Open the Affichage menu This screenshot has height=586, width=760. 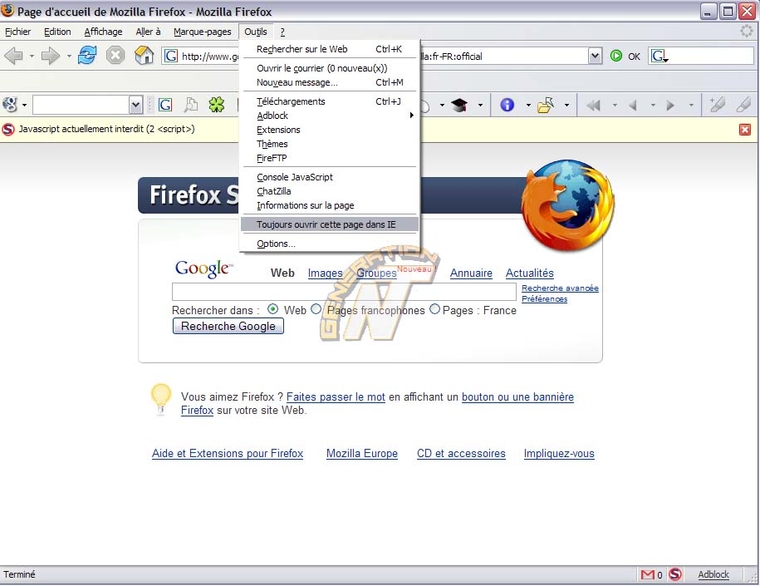[x=103, y=32]
